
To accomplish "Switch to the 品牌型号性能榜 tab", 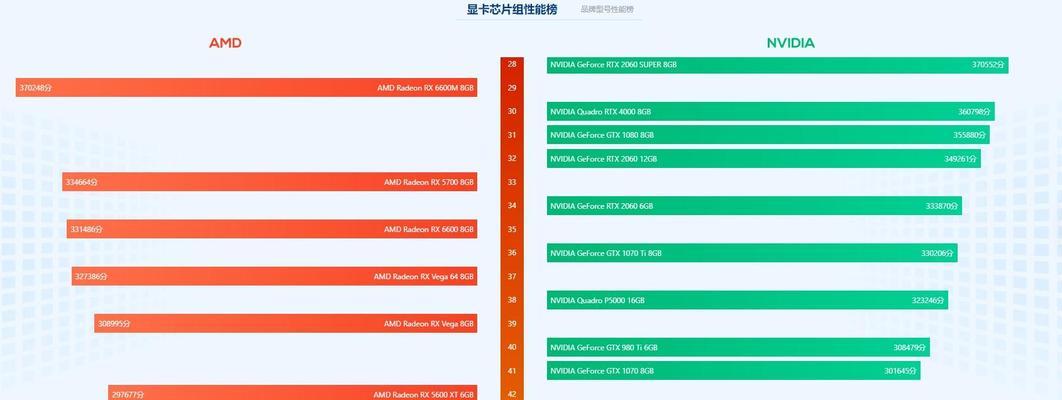I will tap(608, 9).
